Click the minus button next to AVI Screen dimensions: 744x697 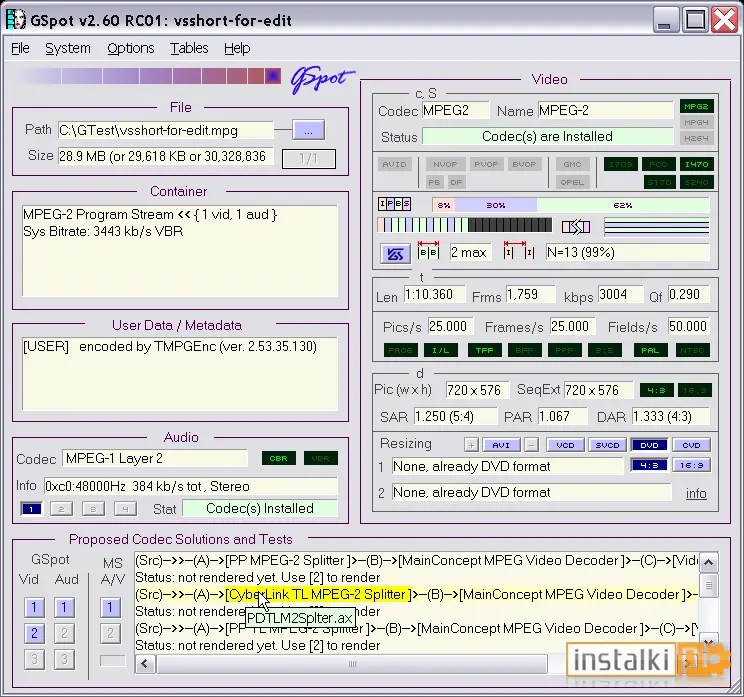(531, 445)
